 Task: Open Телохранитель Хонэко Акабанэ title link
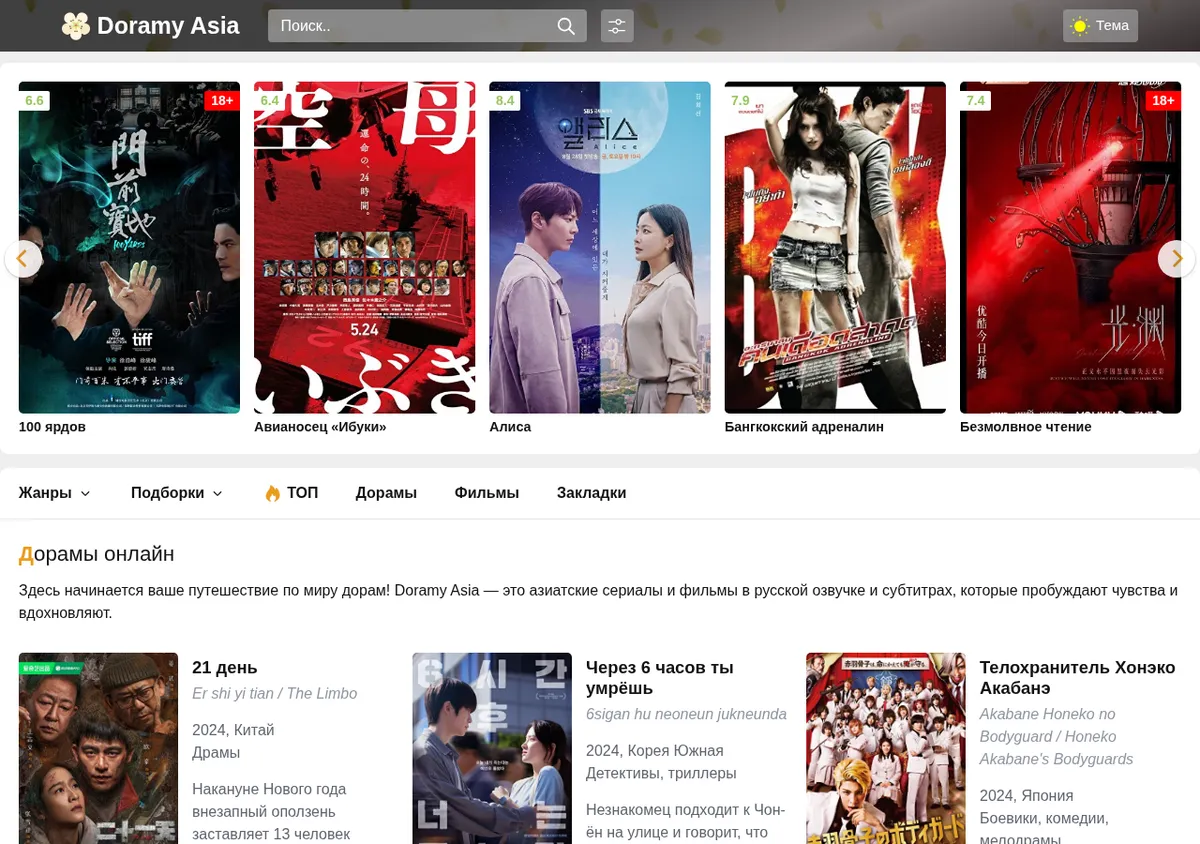pos(1077,678)
